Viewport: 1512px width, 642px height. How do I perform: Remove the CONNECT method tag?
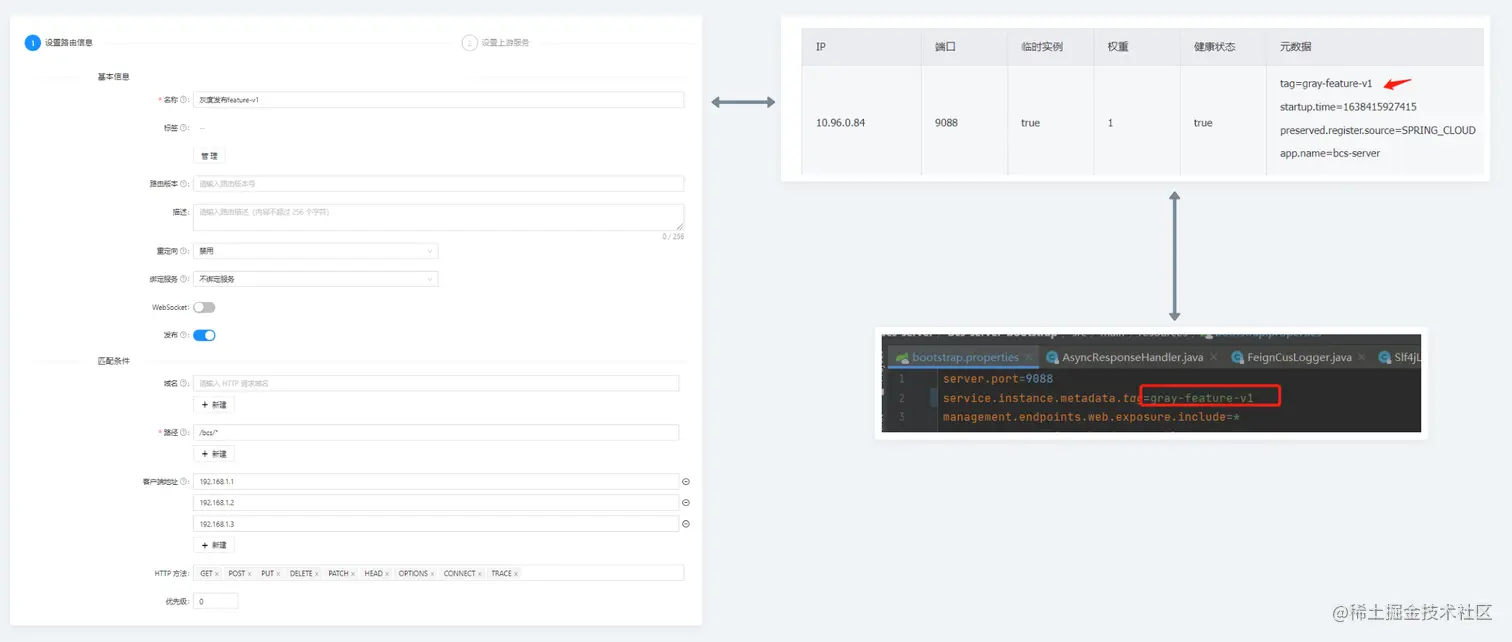(480, 573)
